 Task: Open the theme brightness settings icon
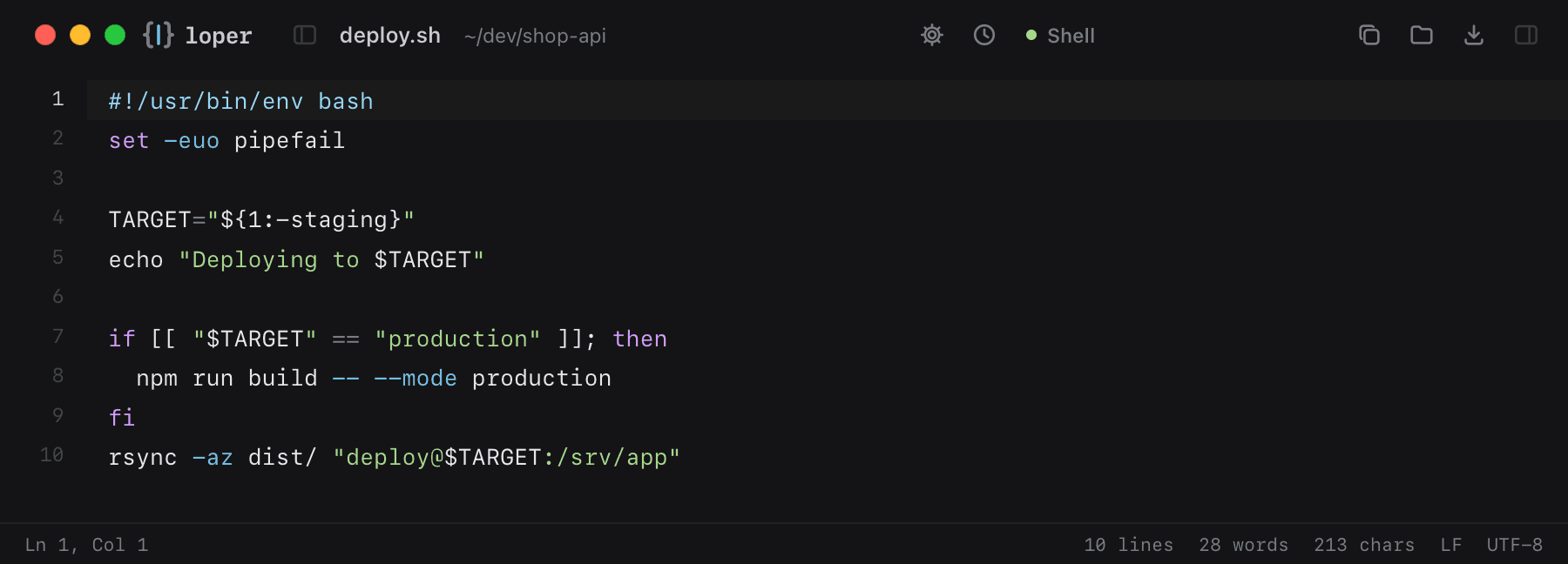pos(932,35)
